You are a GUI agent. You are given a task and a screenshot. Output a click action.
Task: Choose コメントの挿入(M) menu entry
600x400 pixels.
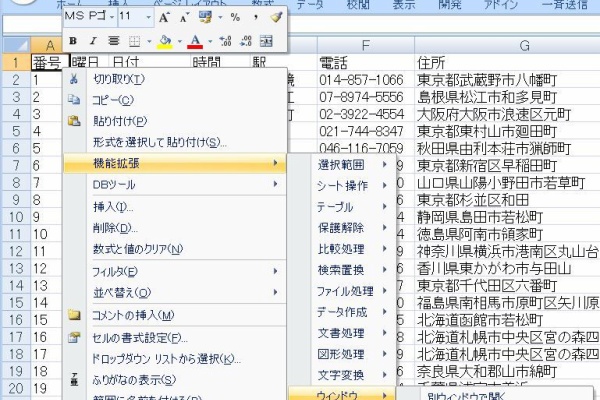pyautogui.click(x=175, y=315)
